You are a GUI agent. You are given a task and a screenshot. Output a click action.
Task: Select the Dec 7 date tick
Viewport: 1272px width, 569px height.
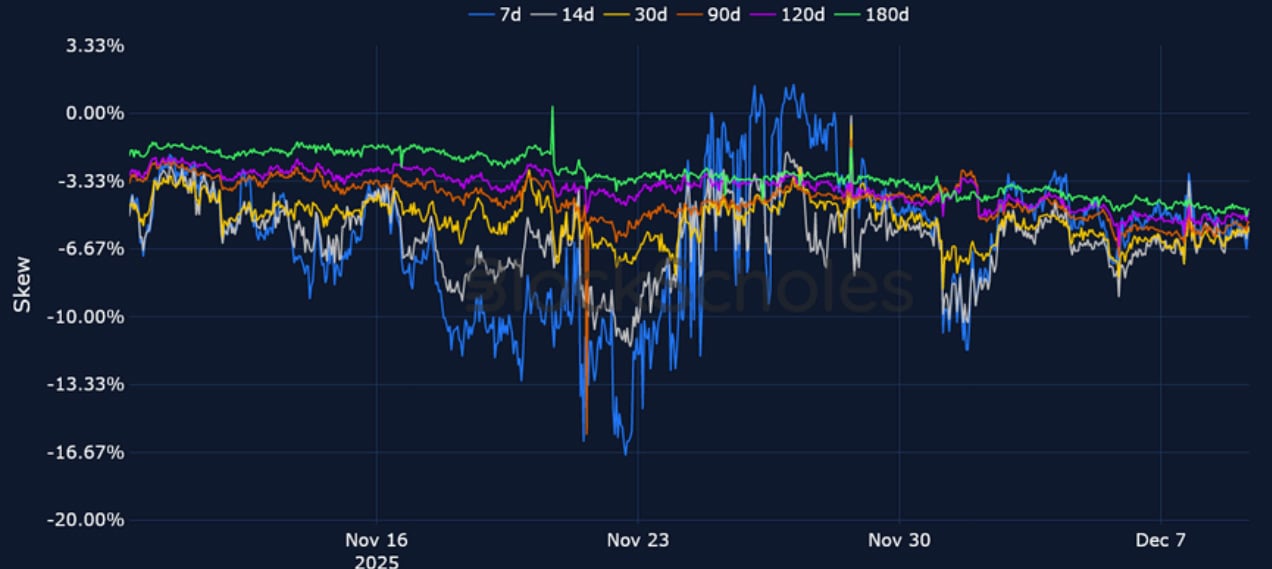pos(1161,541)
